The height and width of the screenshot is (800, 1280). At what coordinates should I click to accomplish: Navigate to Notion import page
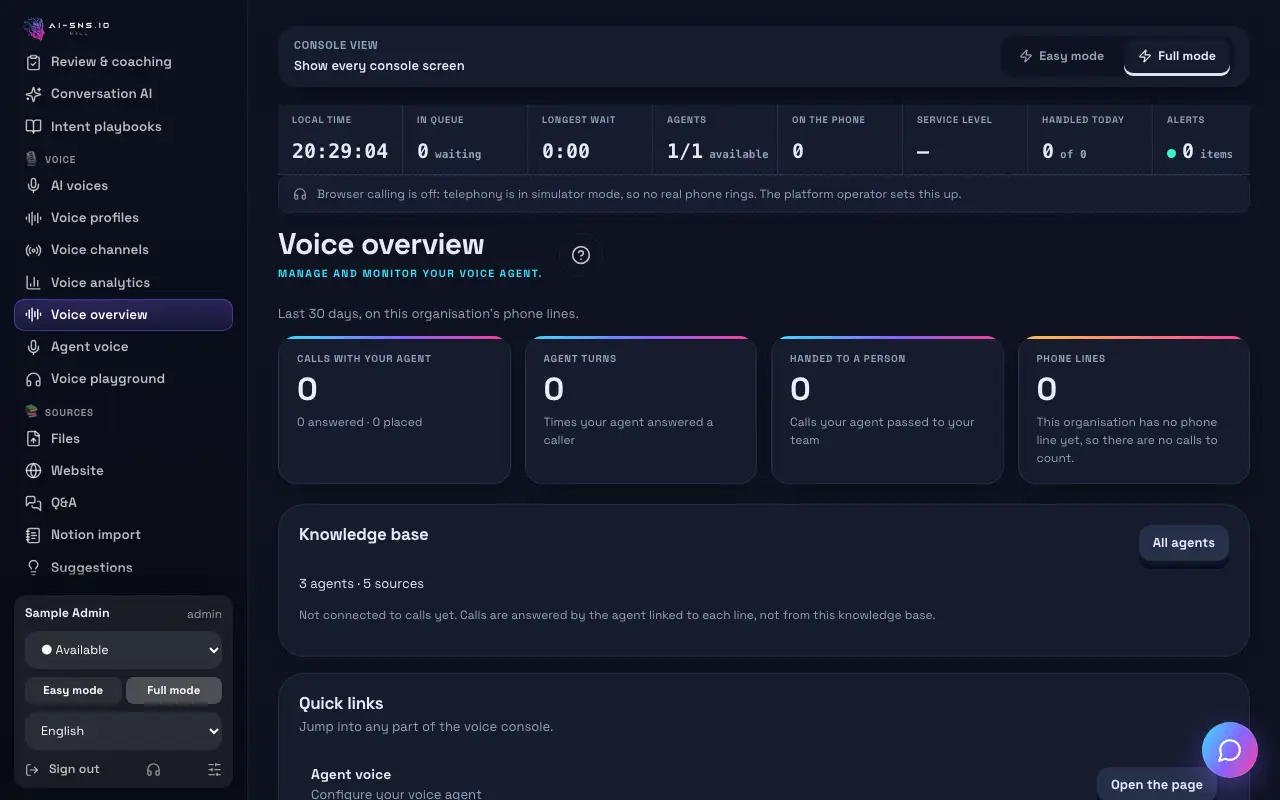(x=124, y=535)
